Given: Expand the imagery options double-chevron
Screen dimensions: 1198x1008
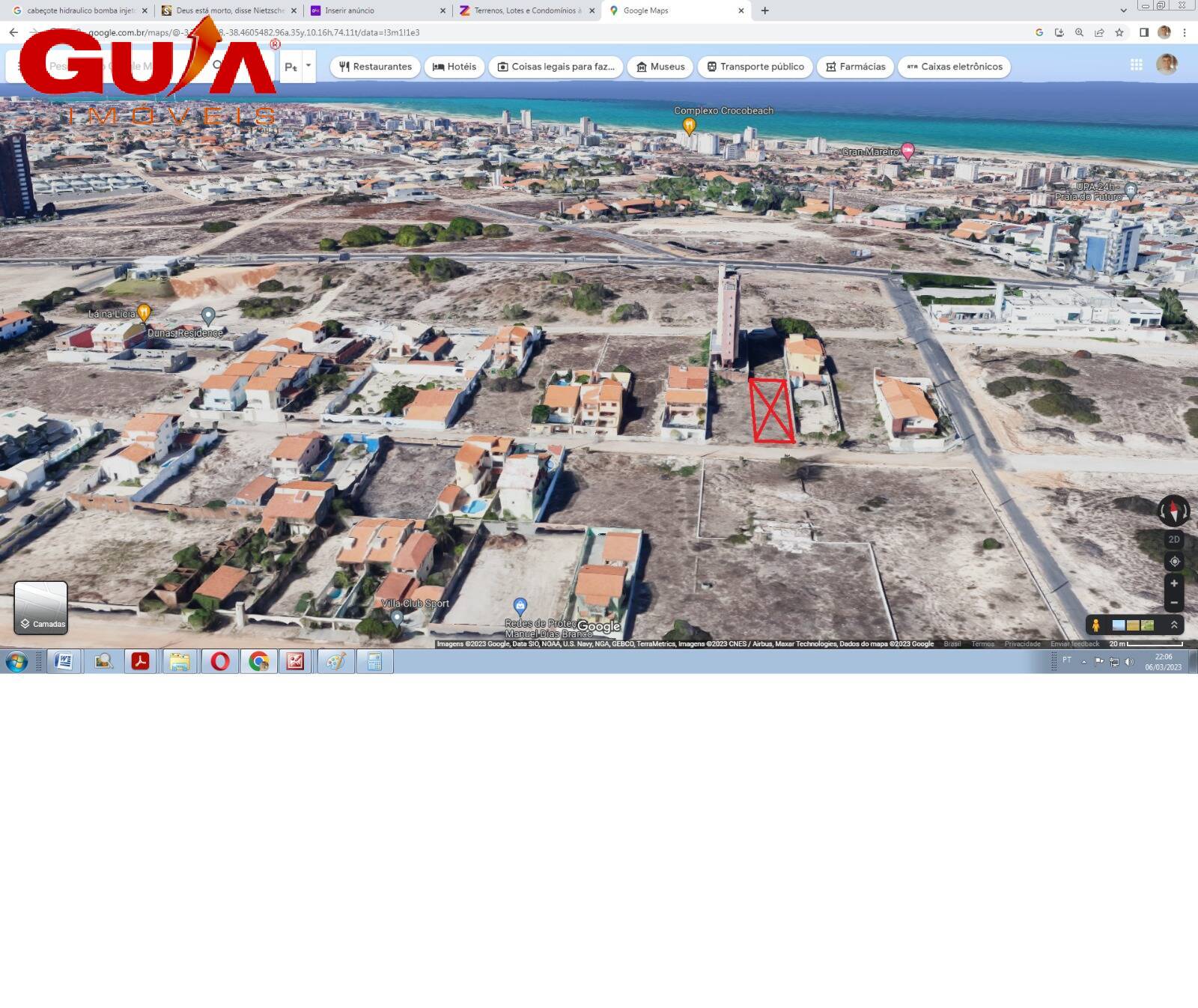Looking at the screenshot, I should (x=1174, y=625).
